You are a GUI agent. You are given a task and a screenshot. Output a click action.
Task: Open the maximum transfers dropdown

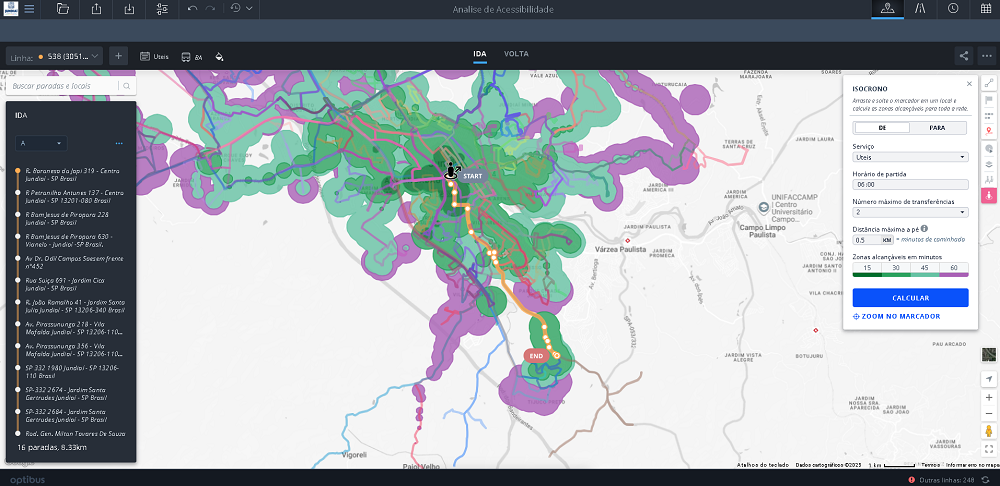[x=910, y=212]
